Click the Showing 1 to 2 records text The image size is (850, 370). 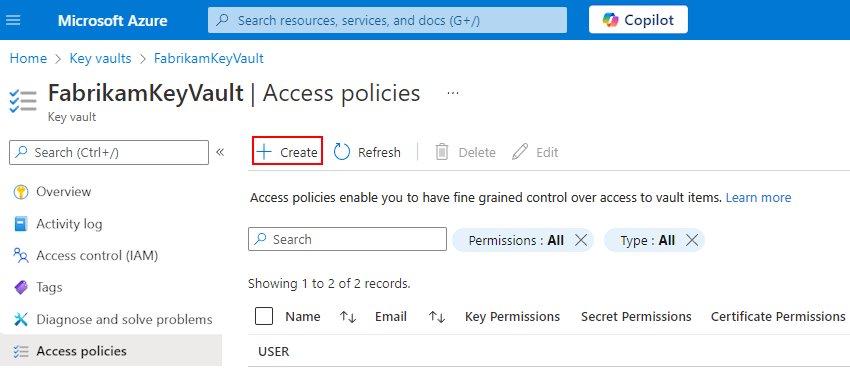[329, 283]
